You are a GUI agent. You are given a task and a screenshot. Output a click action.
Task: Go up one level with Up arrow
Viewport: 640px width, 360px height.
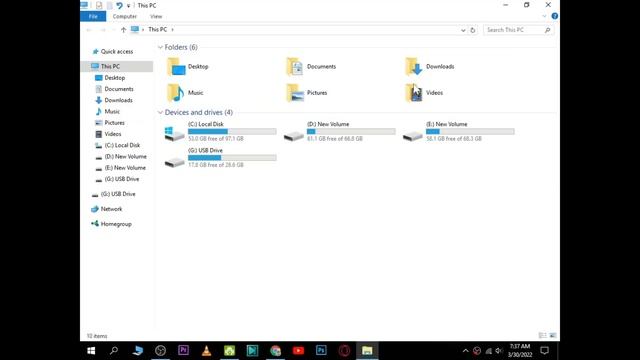point(123,29)
